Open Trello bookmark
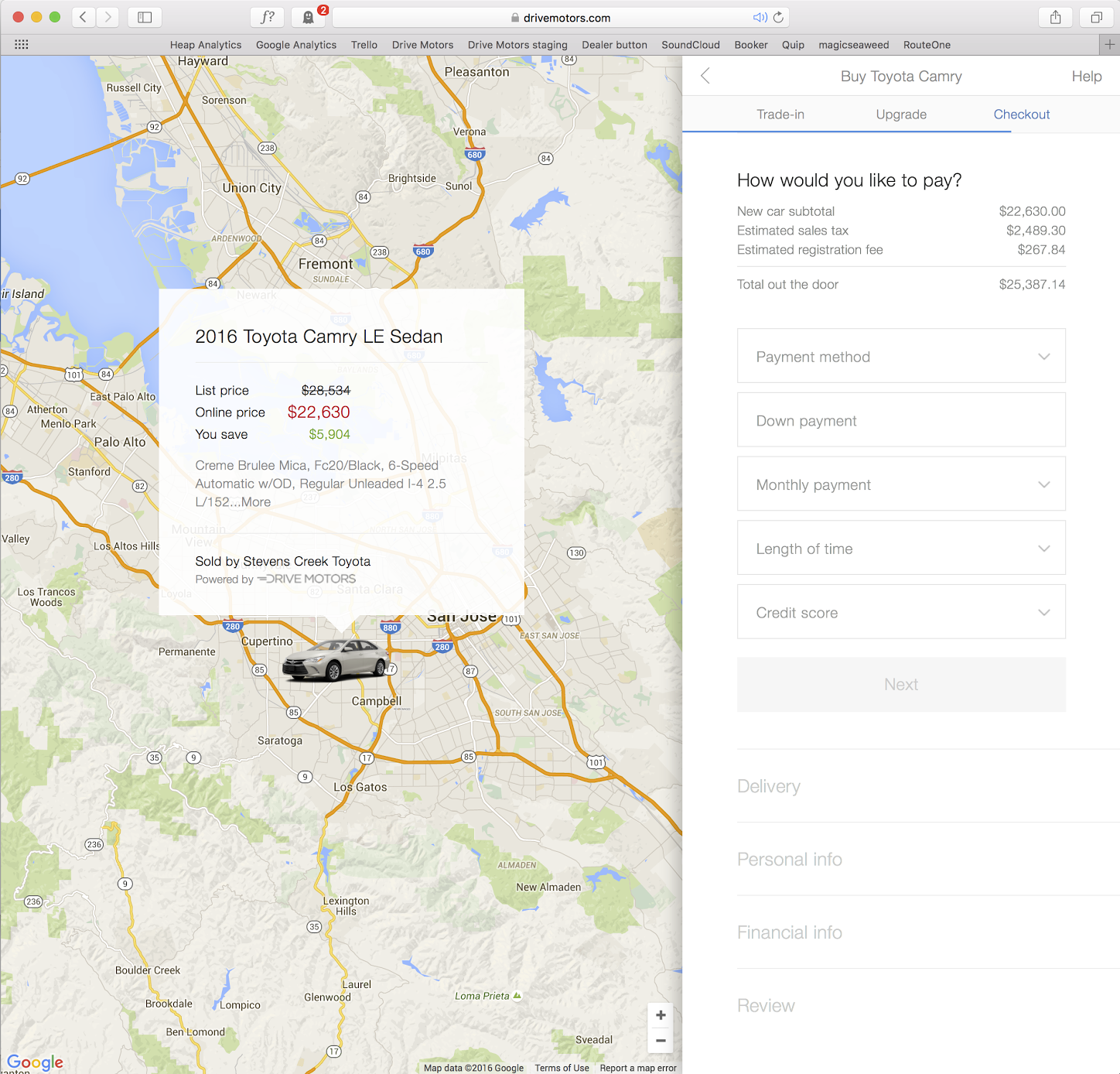1120x1074 pixels. click(x=364, y=45)
